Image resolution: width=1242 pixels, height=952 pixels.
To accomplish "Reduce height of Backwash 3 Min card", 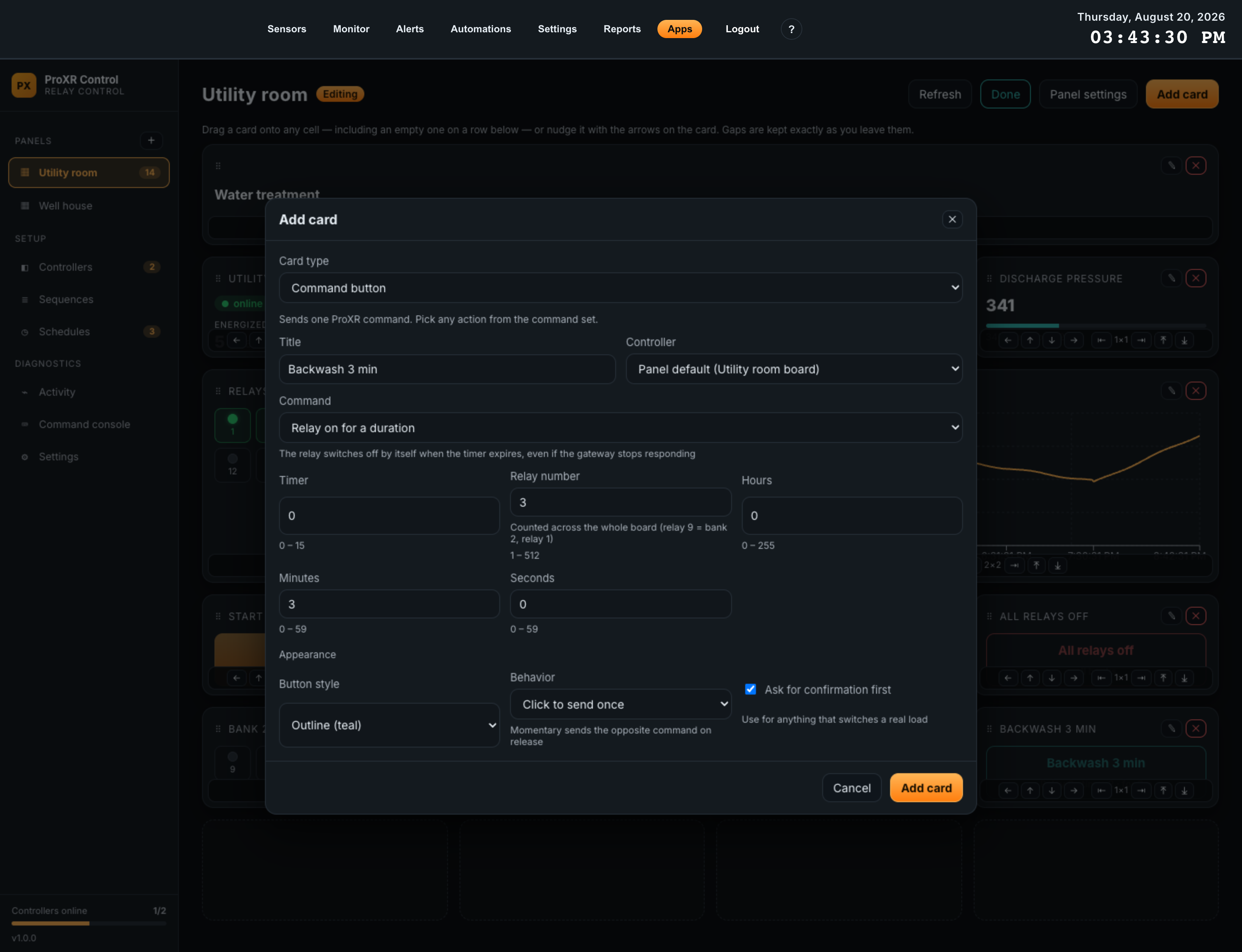I will pos(1163,790).
